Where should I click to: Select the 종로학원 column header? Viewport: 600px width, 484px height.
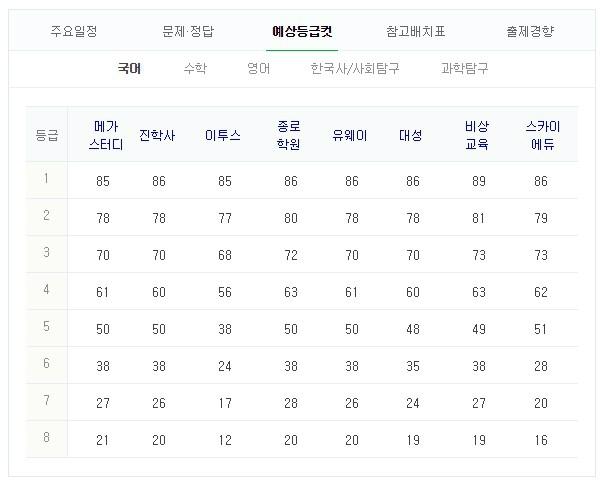point(290,135)
